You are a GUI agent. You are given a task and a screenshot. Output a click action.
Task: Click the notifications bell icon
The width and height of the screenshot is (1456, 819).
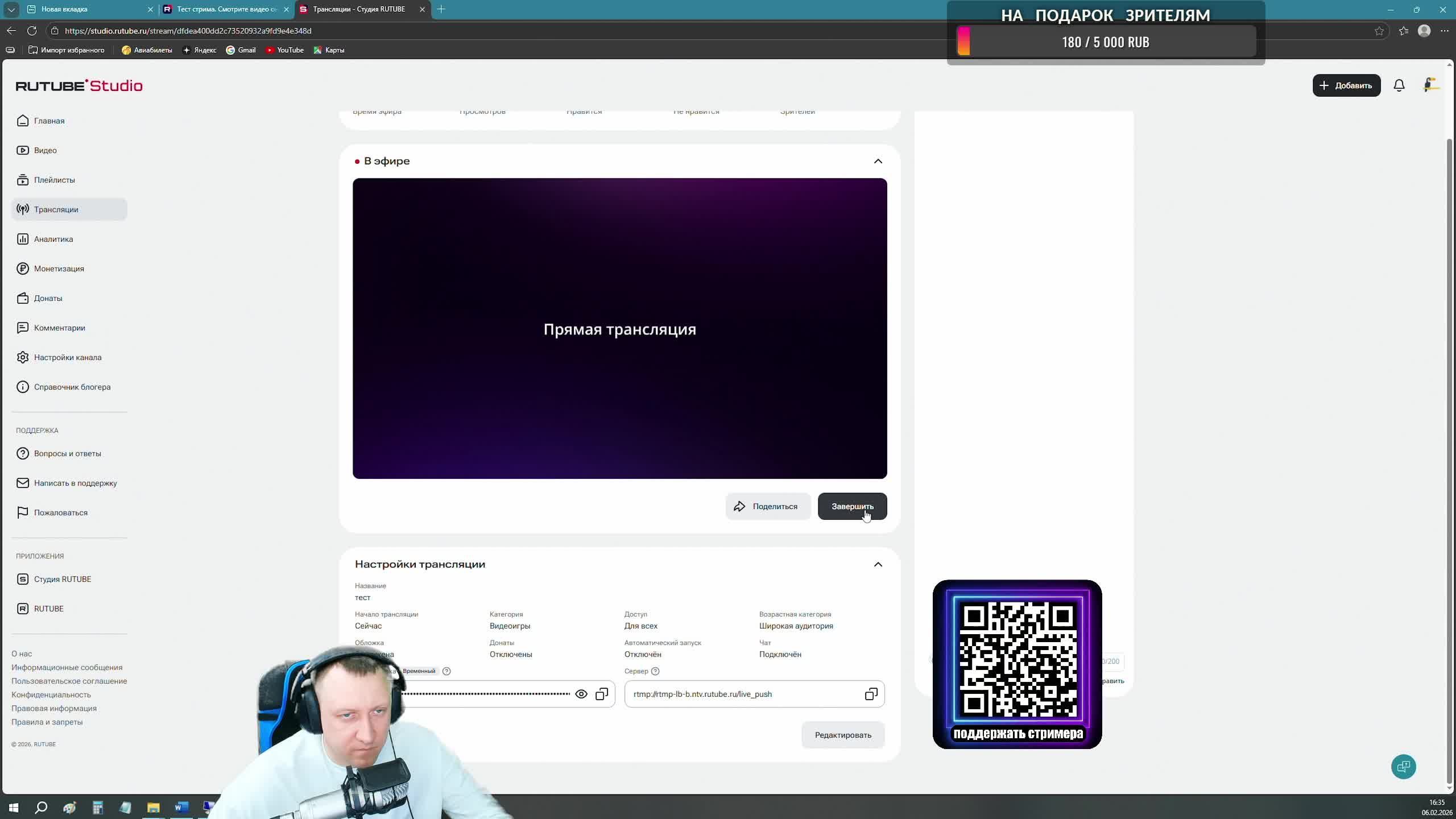click(1399, 85)
